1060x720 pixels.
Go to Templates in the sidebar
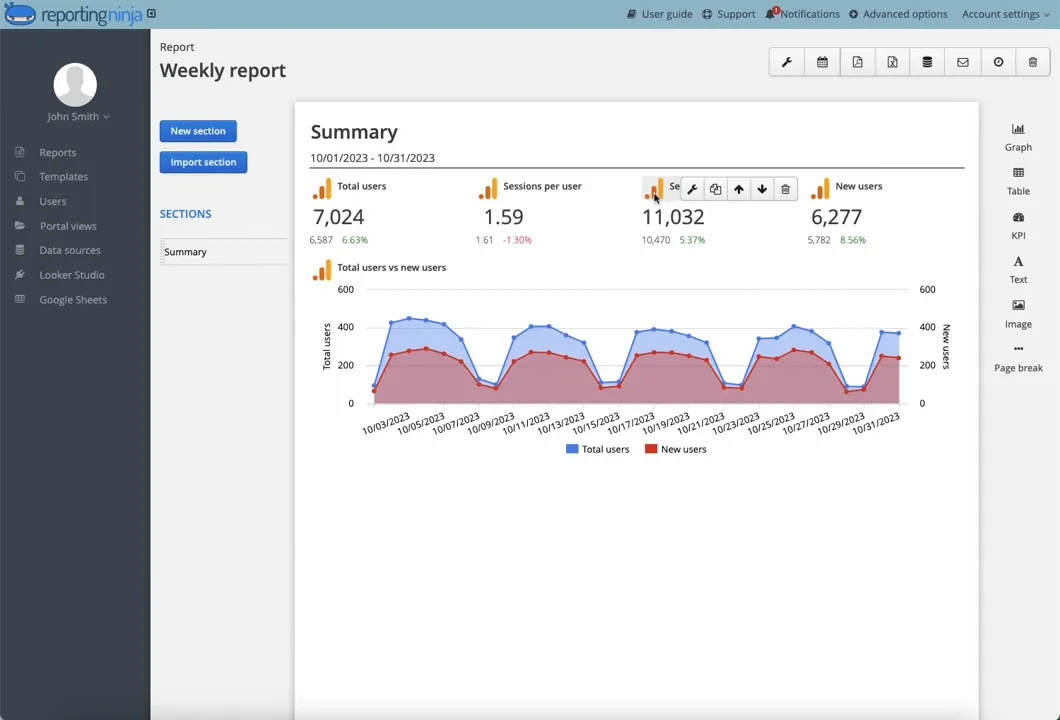(x=64, y=176)
